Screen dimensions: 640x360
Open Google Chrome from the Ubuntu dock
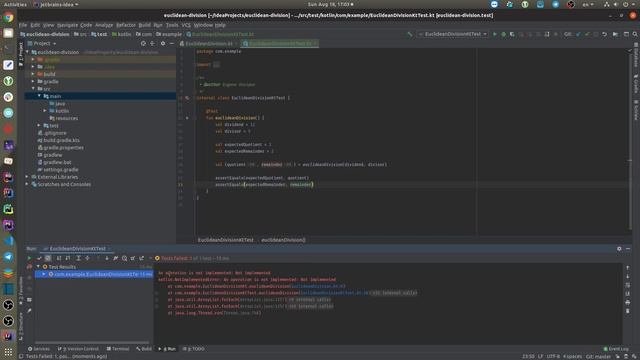tap(8, 18)
